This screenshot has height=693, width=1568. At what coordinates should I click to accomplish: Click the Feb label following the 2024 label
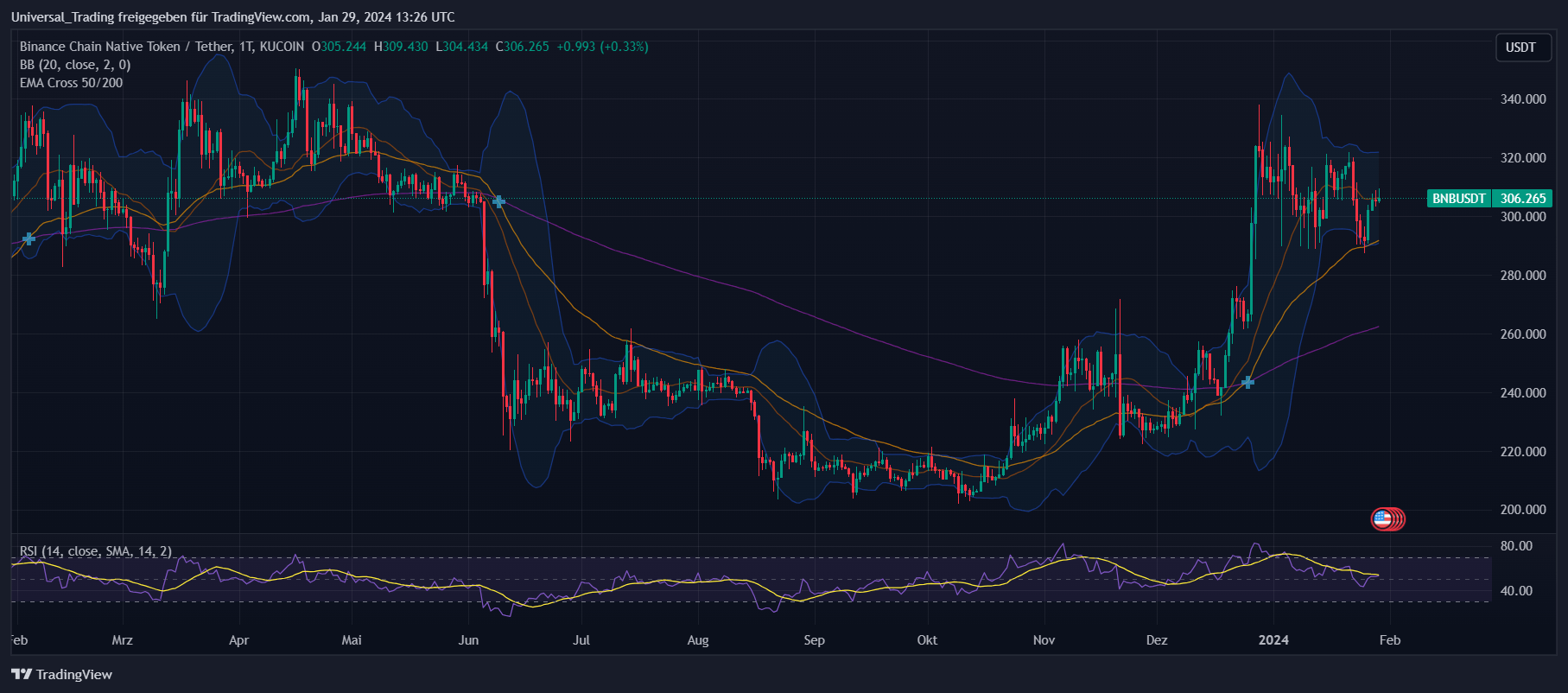coord(1389,640)
